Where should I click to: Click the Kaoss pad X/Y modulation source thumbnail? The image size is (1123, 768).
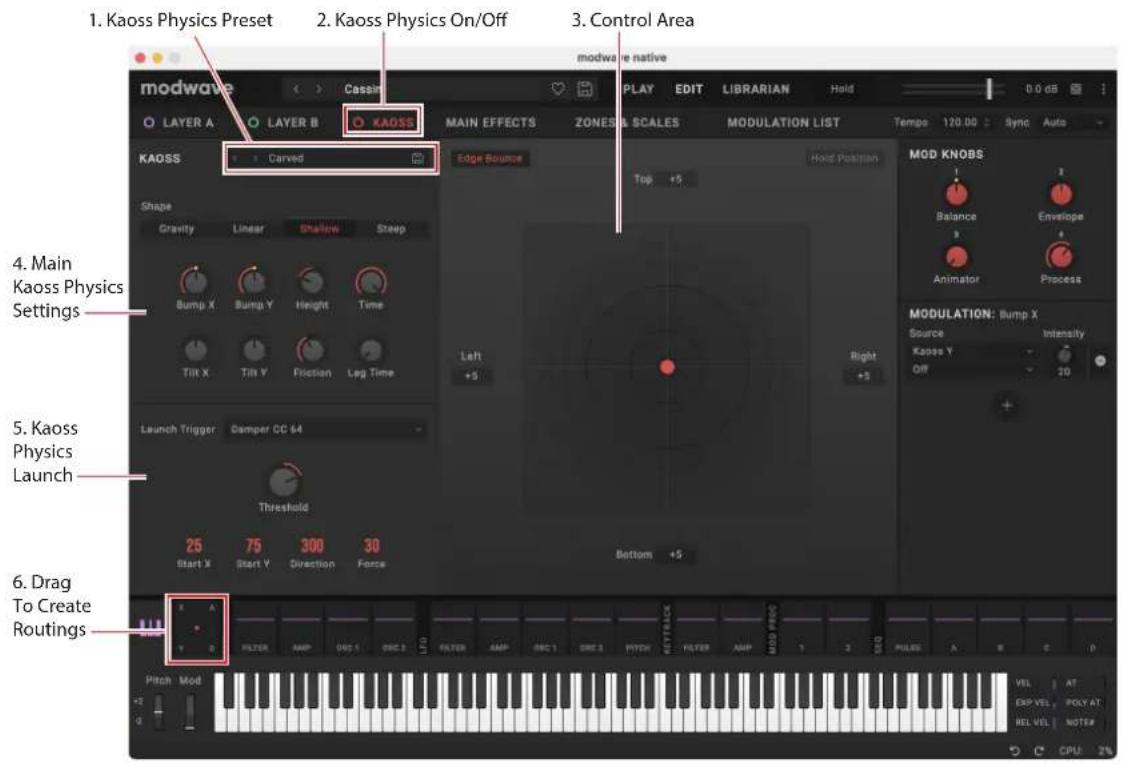pos(197,628)
